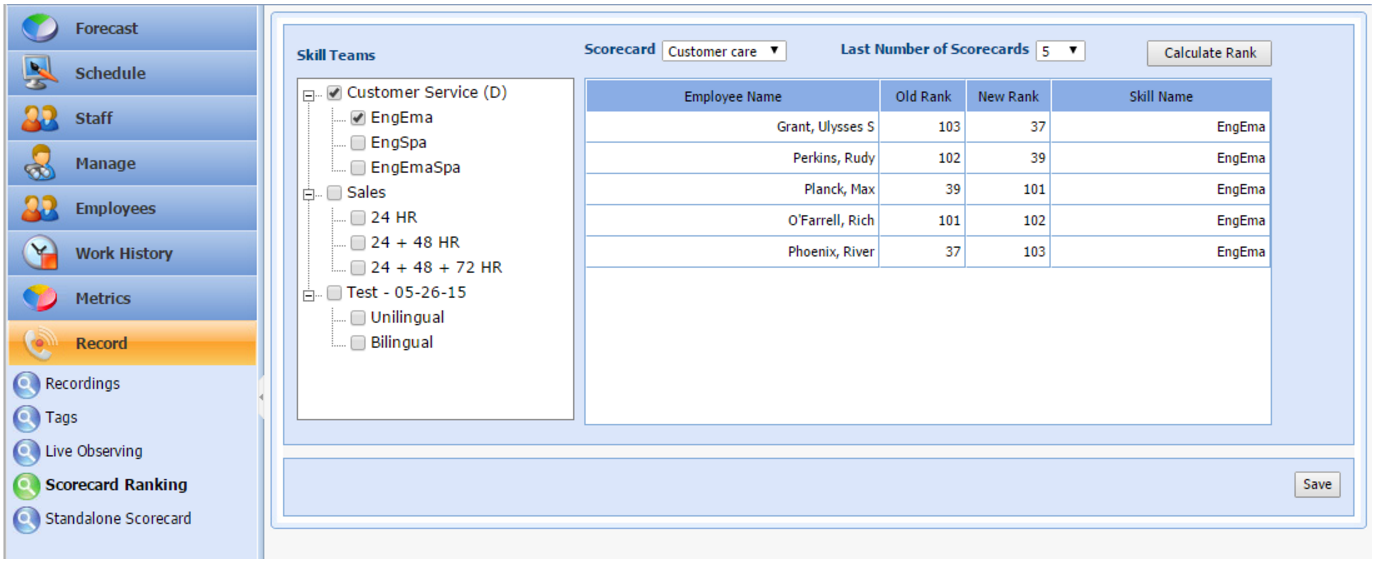
Task: Enable the Bilingual checkbox
Action: pyautogui.click(x=358, y=343)
